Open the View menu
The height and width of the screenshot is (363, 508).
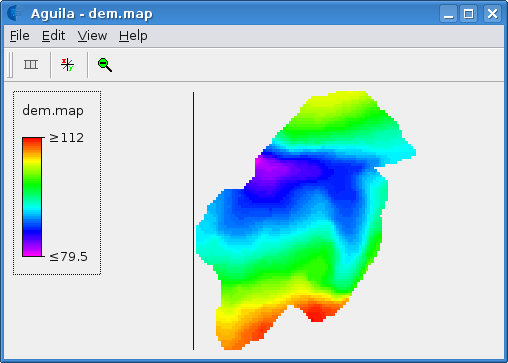pyautogui.click(x=92, y=36)
